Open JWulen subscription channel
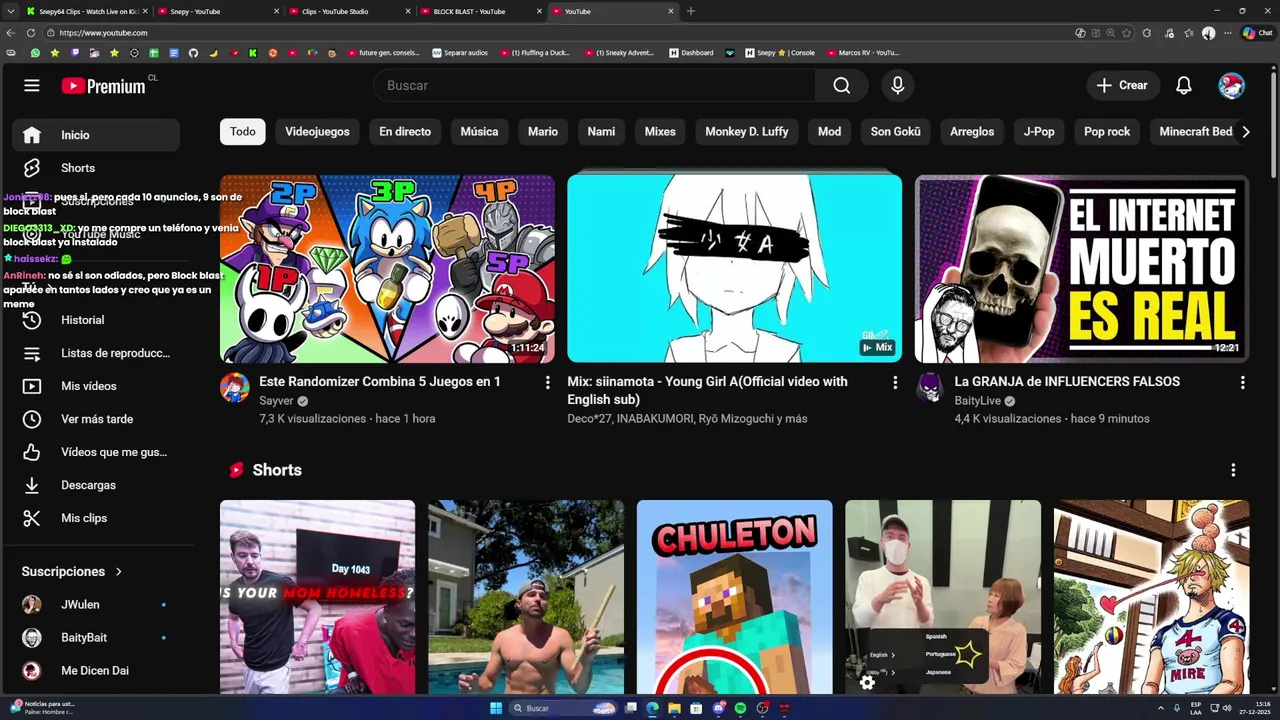 tap(96, 605)
